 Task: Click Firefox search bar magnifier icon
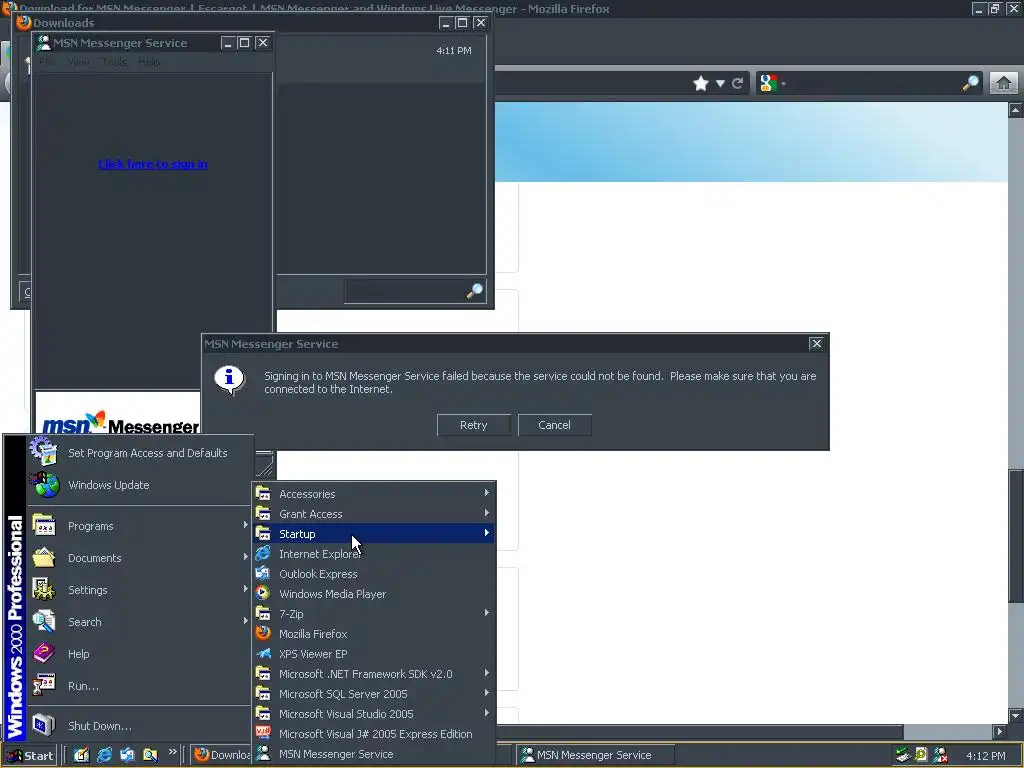click(x=970, y=83)
